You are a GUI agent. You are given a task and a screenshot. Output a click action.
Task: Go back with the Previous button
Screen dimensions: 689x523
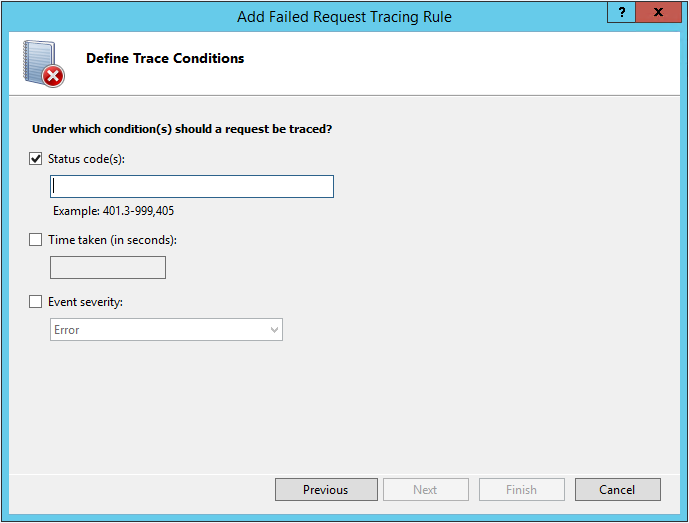tap(326, 489)
